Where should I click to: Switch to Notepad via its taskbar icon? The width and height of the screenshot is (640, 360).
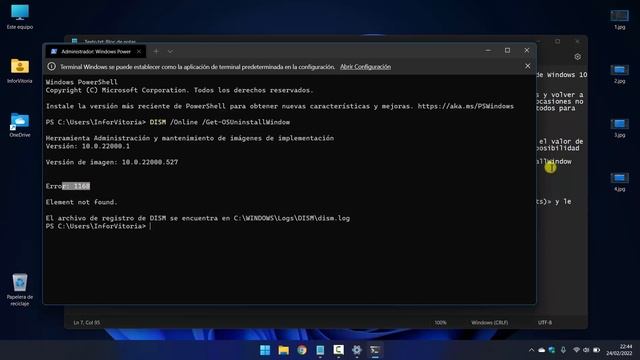click(x=320, y=350)
